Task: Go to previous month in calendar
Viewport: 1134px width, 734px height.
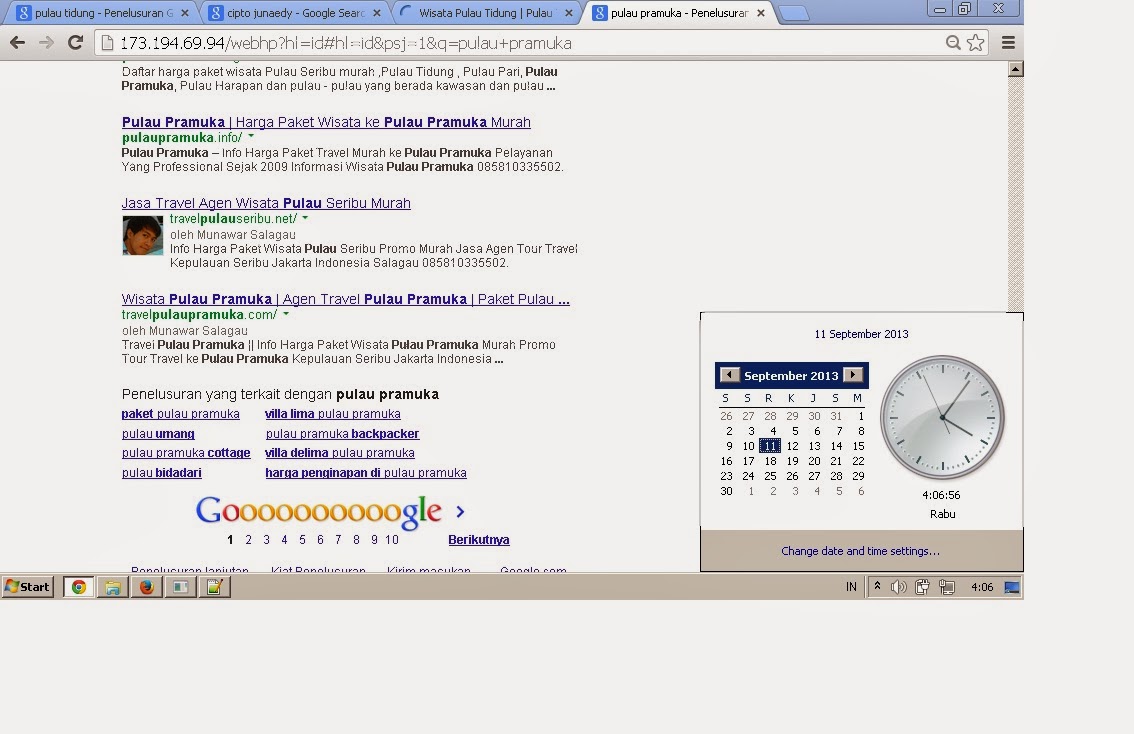Action: pos(730,375)
